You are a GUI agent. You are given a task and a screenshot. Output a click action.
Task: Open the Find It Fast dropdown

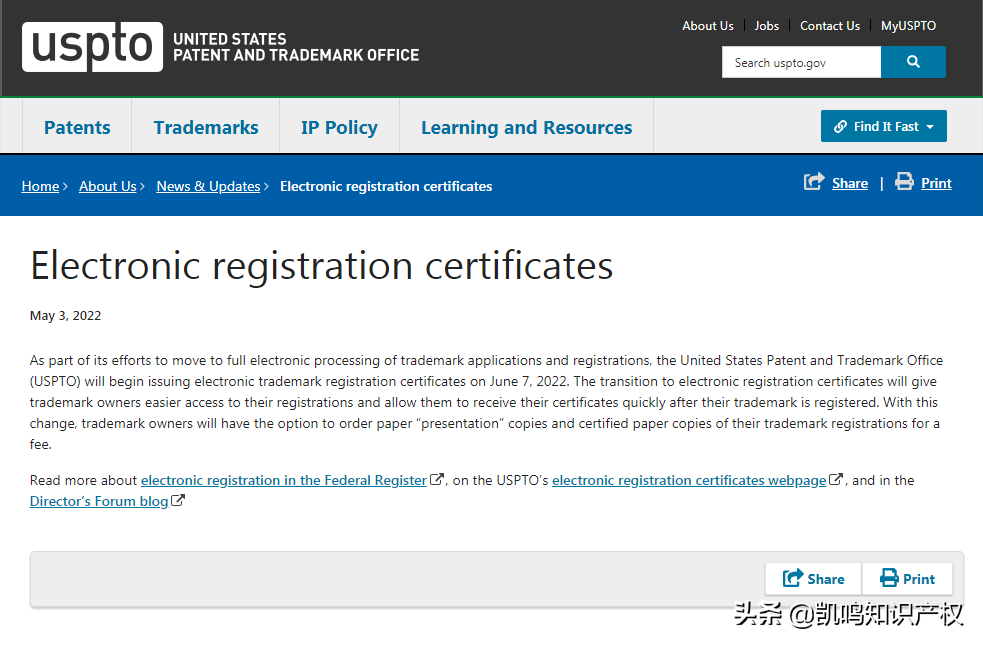(884, 126)
